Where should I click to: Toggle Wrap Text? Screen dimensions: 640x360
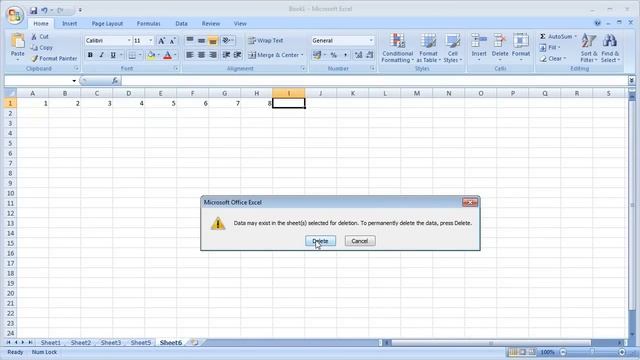pyautogui.click(x=266, y=40)
